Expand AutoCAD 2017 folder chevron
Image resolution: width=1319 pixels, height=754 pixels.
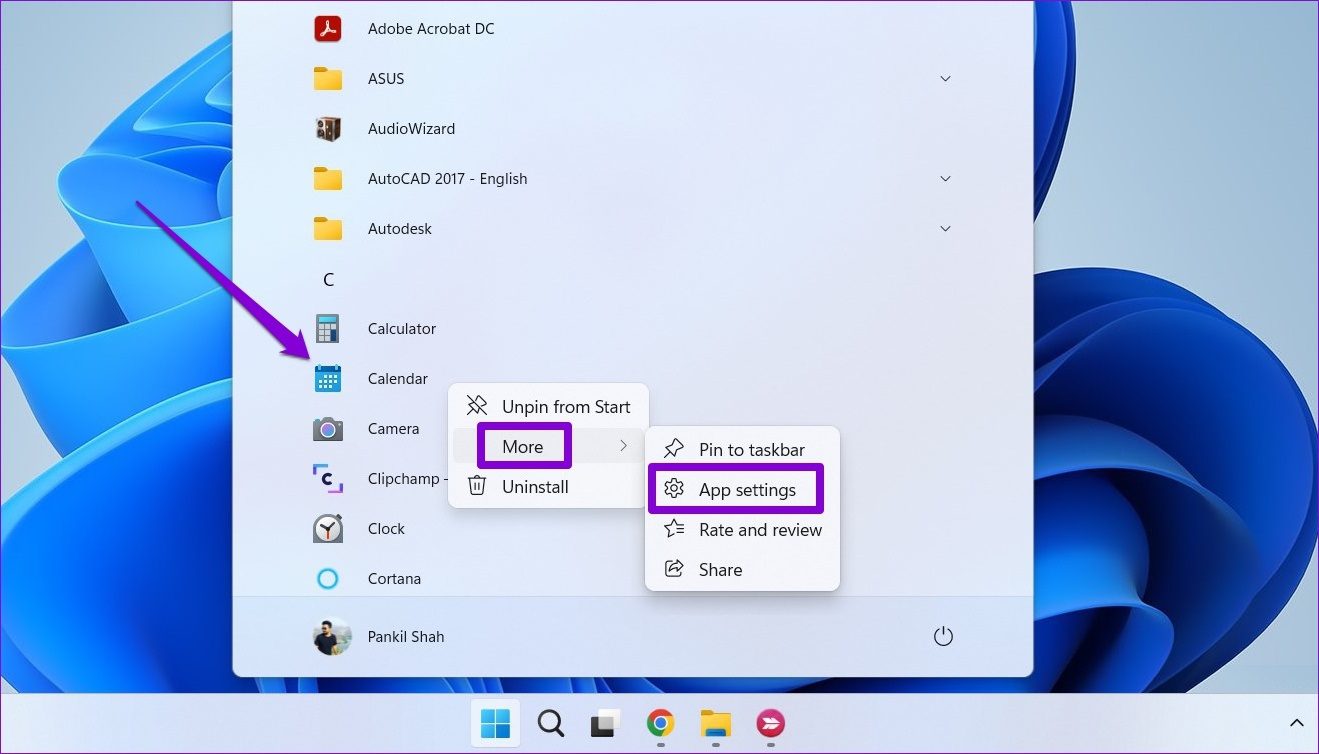coord(945,179)
